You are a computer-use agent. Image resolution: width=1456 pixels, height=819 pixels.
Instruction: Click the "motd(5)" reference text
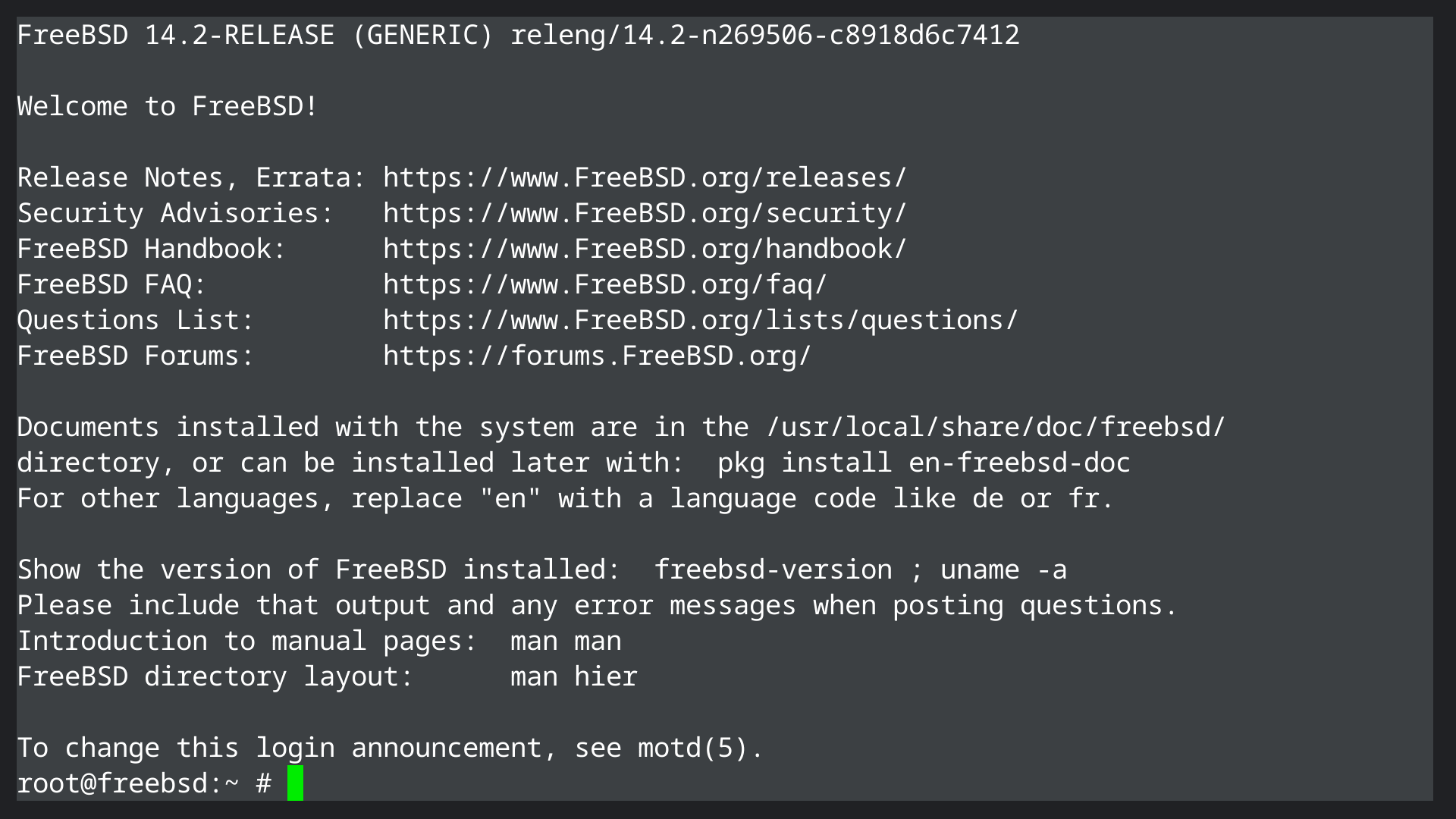tap(692, 748)
